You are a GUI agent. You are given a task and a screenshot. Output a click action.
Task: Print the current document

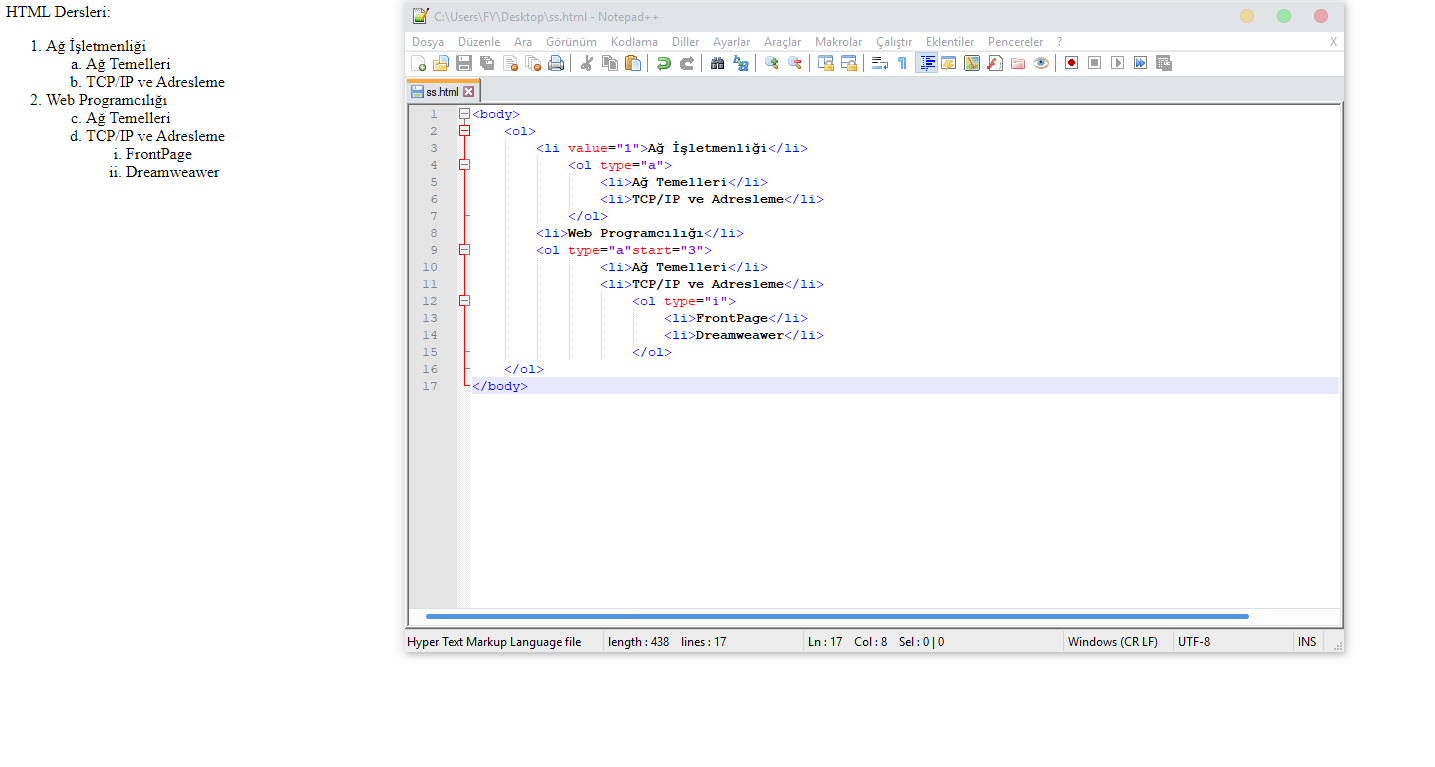pyautogui.click(x=556, y=63)
